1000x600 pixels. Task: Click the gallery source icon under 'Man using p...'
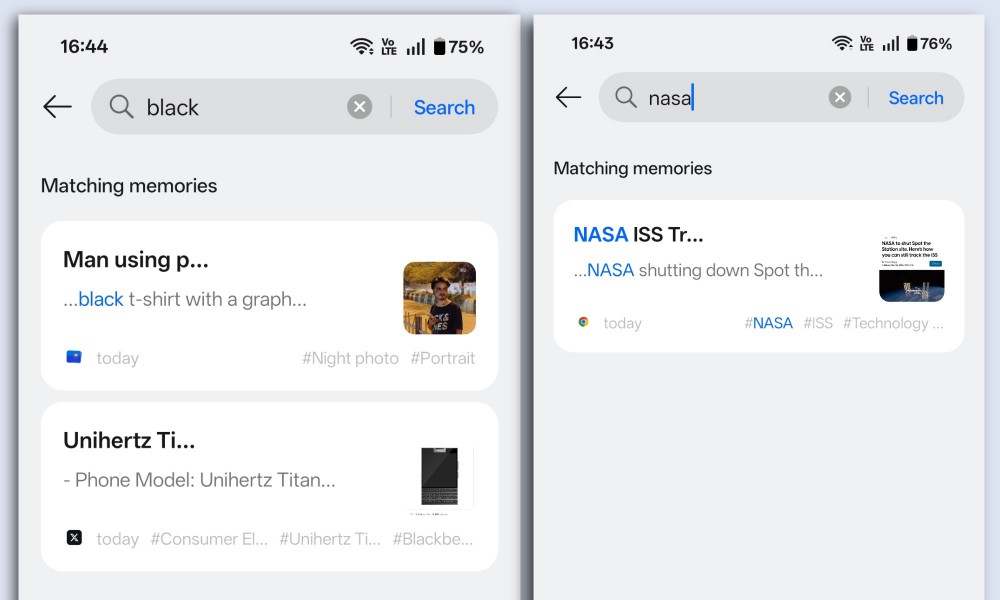(x=74, y=357)
